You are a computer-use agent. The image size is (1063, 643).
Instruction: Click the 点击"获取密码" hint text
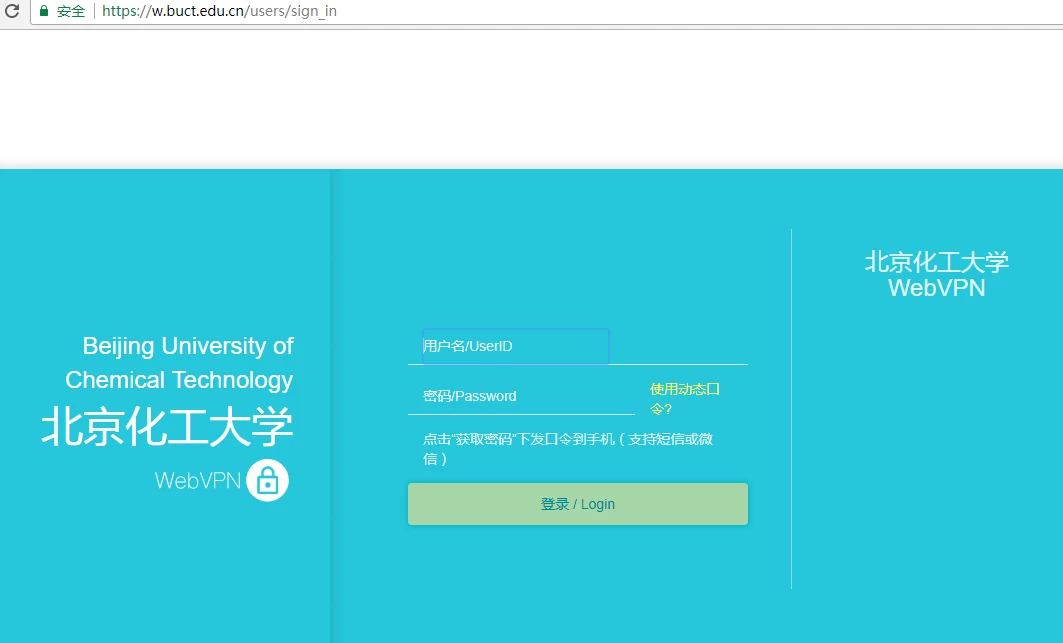(567, 448)
